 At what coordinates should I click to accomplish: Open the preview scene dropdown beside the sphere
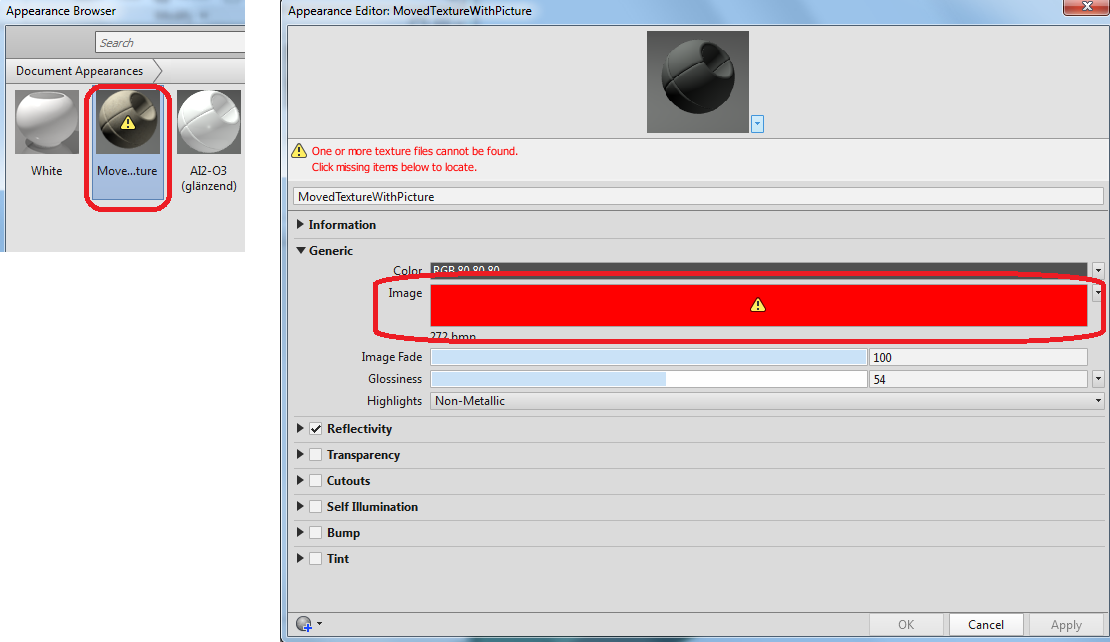(757, 123)
